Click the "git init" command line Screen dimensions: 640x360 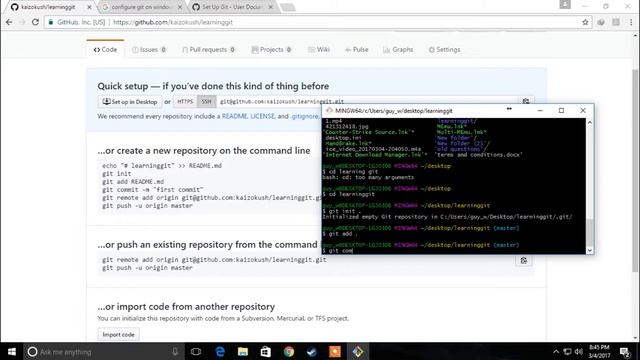(117, 173)
